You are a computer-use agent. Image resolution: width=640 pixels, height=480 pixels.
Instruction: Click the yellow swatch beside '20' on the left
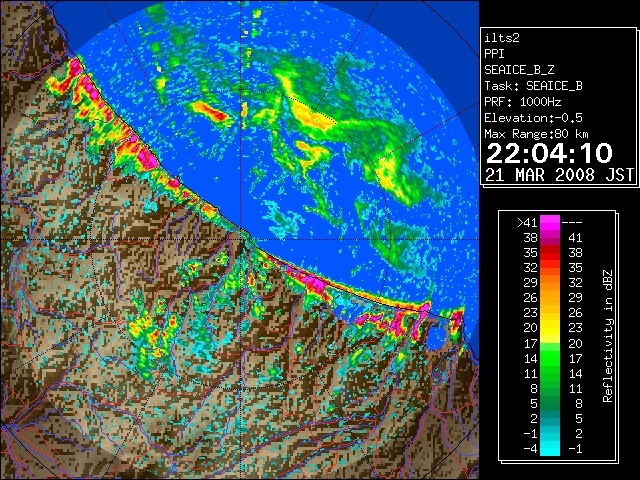tap(550, 328)
